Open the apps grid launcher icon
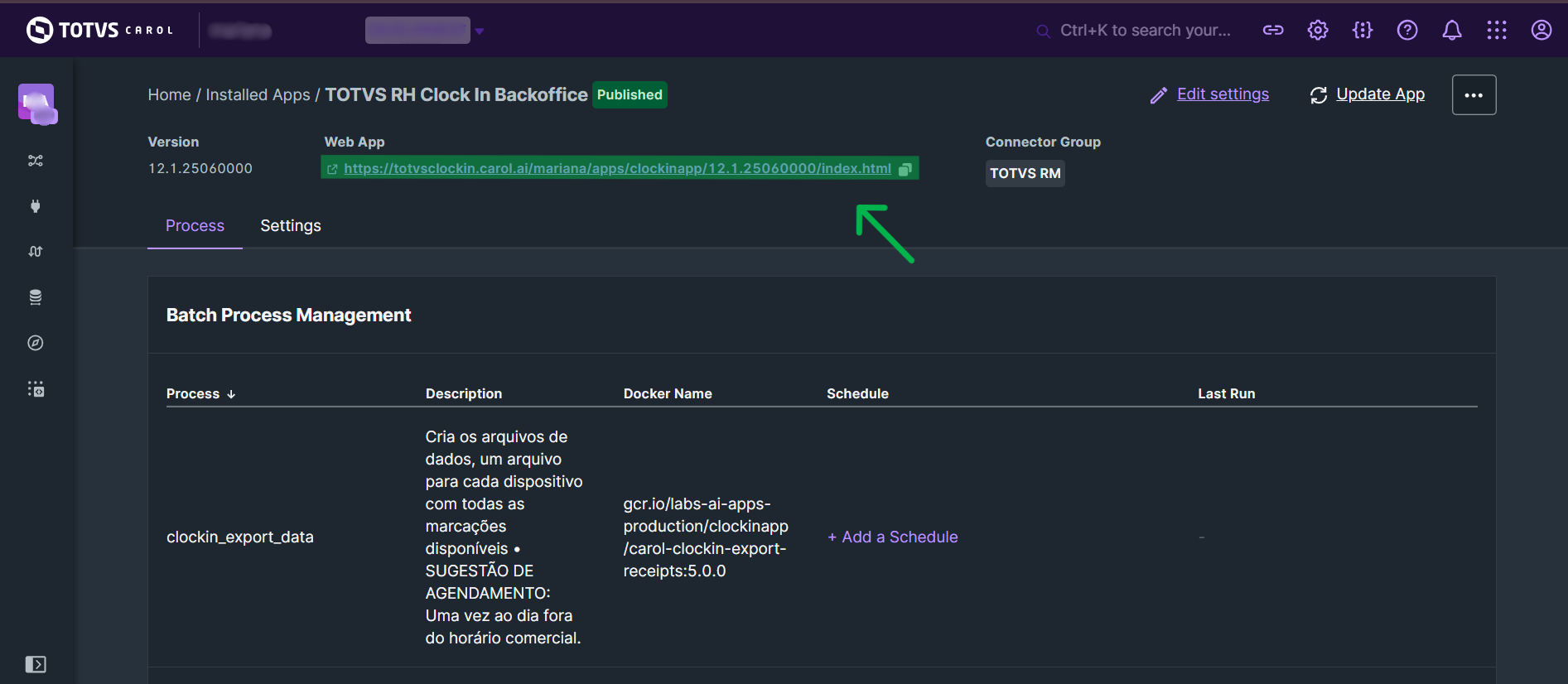 pyautogui.click(x=1497, y=31)
